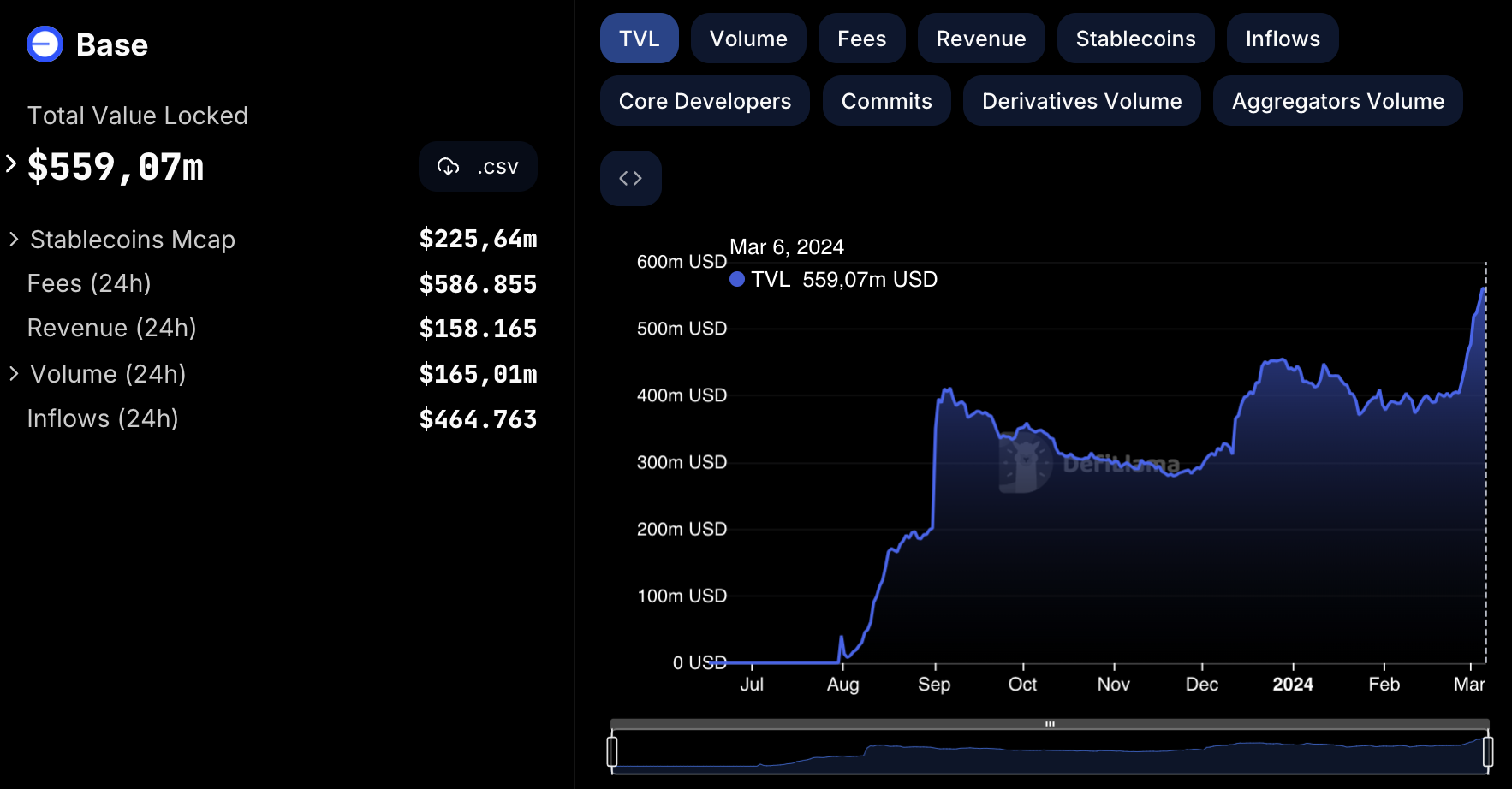Toggle the Volume chart metric
Screen dimensions: 1512x789
pyautogui.click(x=748, y=39)
